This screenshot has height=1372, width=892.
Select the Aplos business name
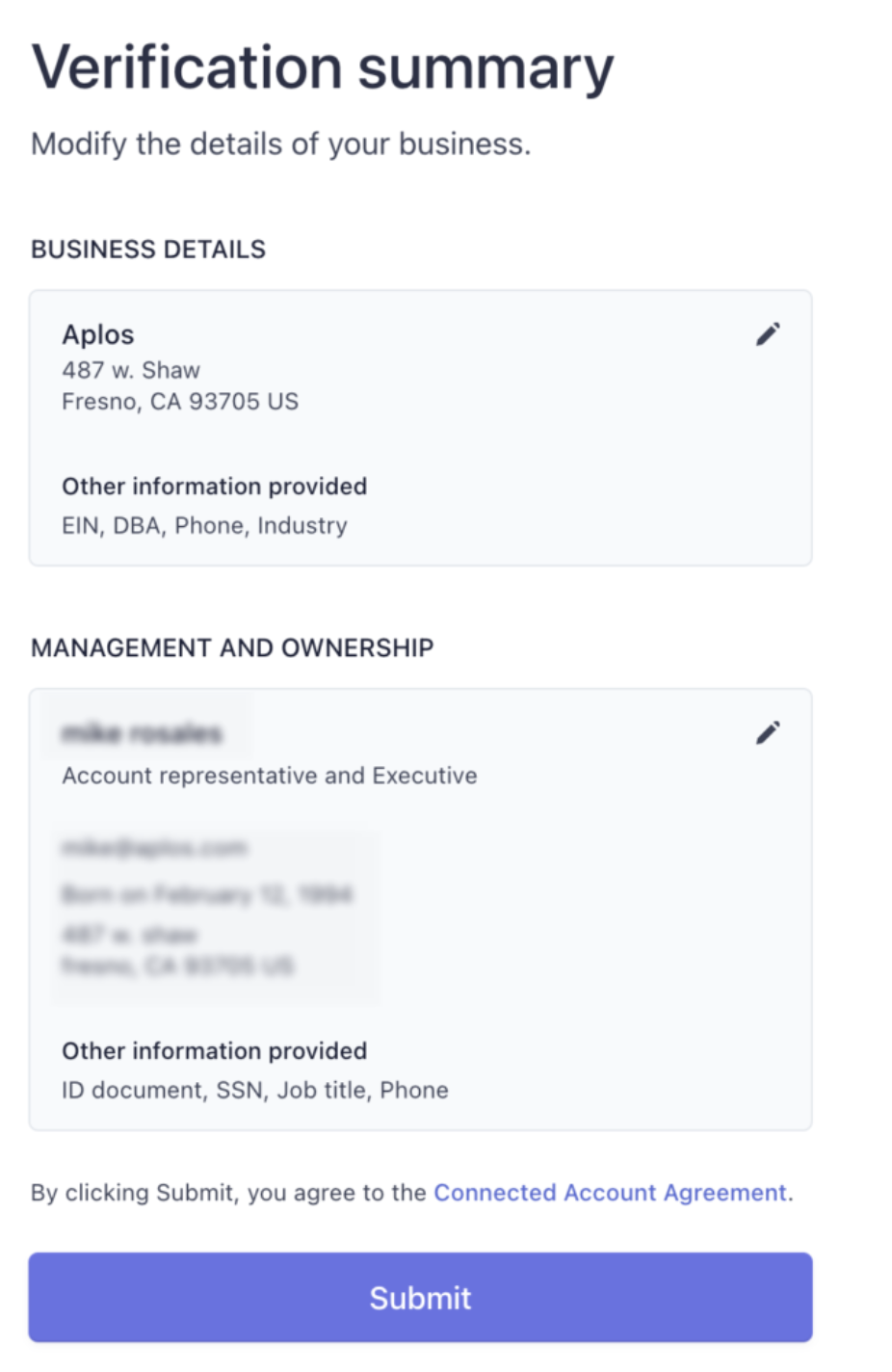point(98,334)
